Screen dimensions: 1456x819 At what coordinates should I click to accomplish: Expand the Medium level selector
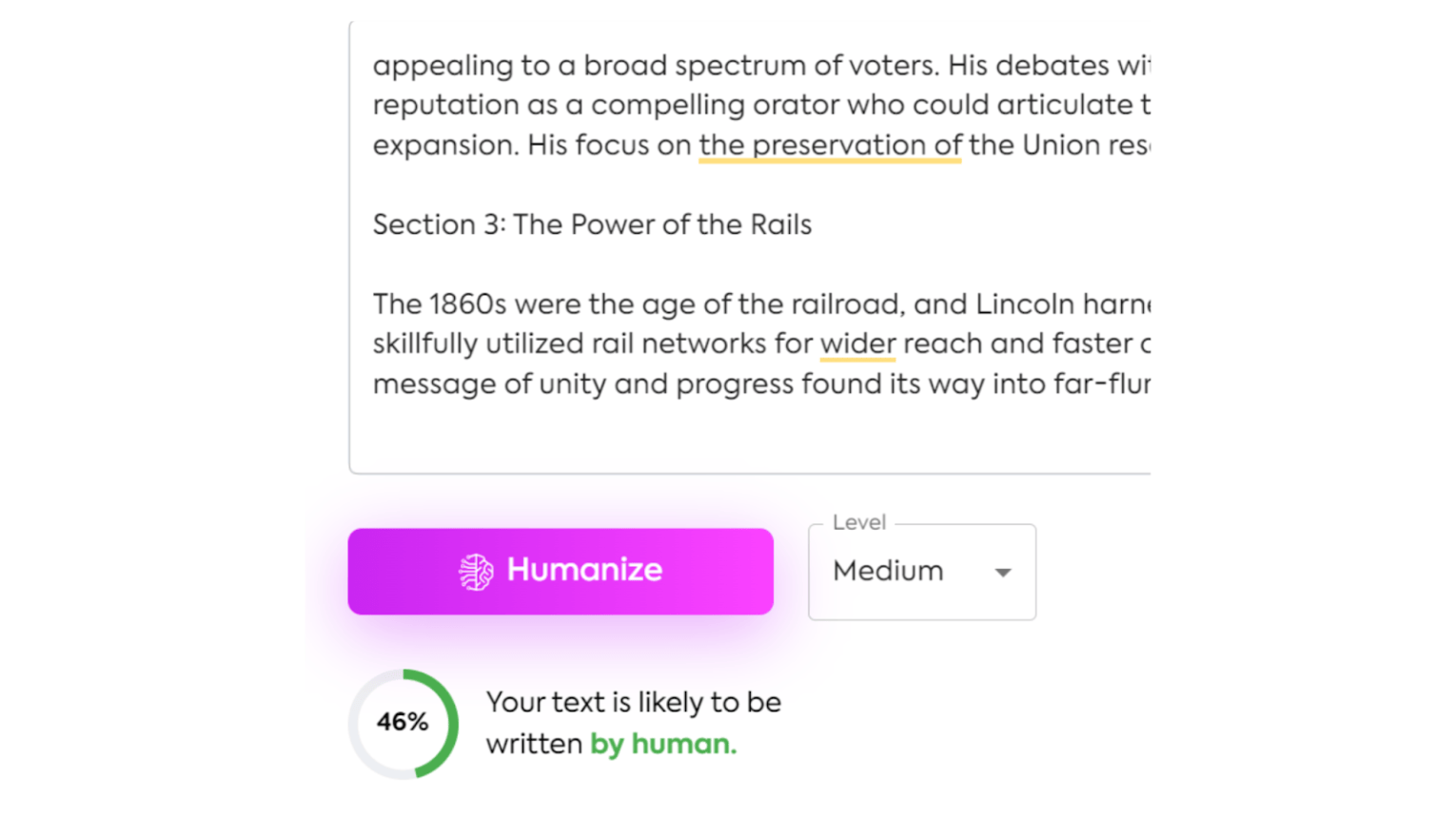(920, 572)
